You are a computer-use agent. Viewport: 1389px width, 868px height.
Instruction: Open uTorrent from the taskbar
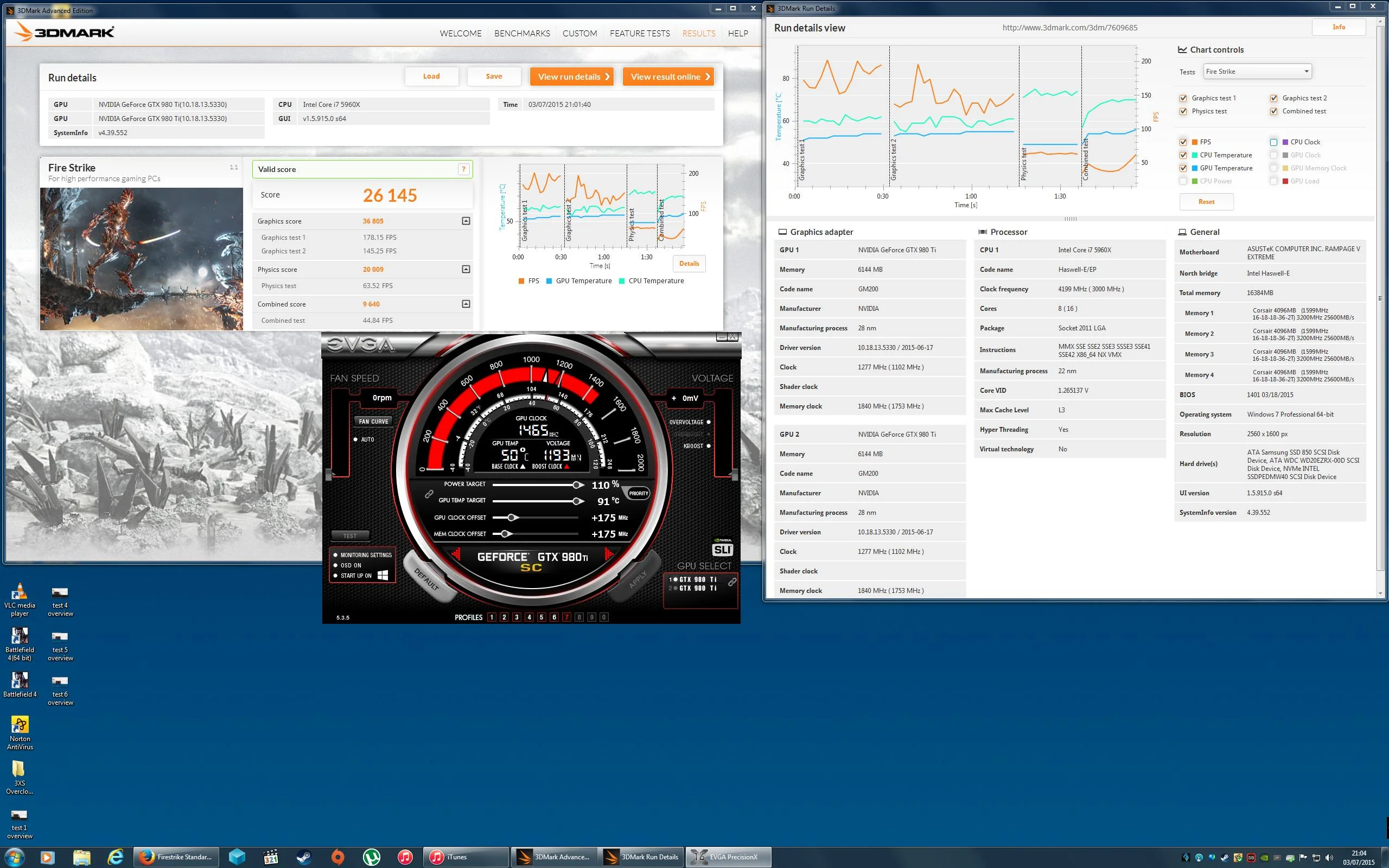pyautogui.click(x=372, y=857)
